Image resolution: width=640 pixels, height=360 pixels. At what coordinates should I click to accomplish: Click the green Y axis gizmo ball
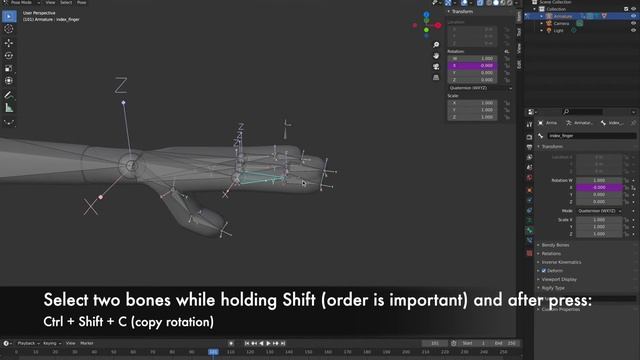click(x=427, y=30)
